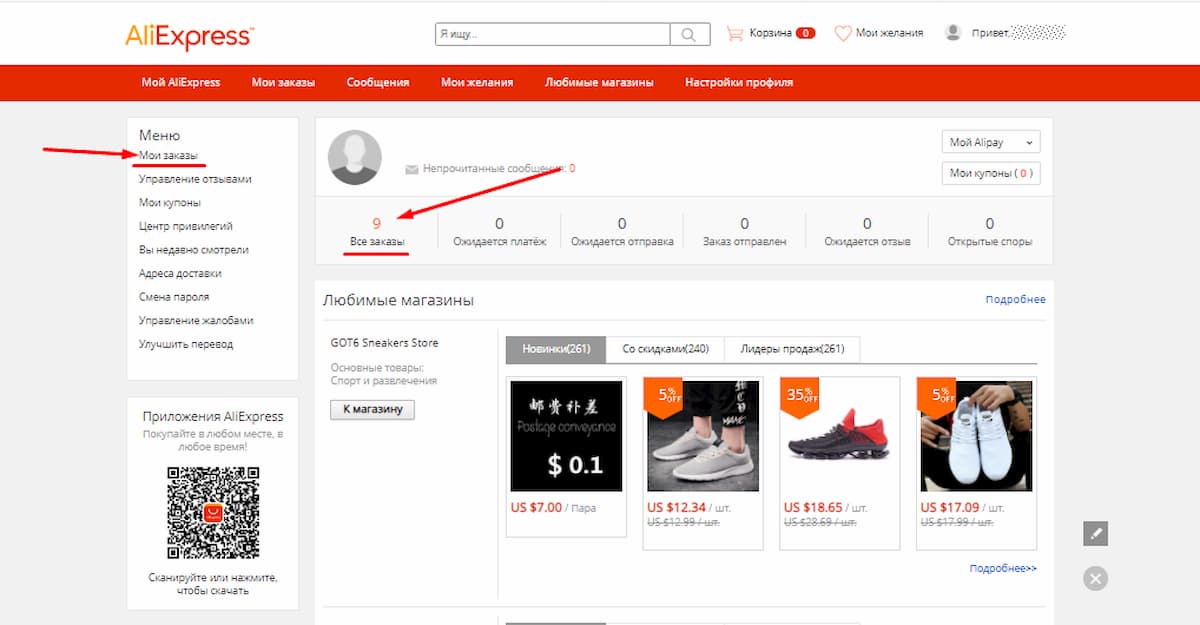
Task: Open Мой AliExpress in red navigation bar
Action: point(181,82)
